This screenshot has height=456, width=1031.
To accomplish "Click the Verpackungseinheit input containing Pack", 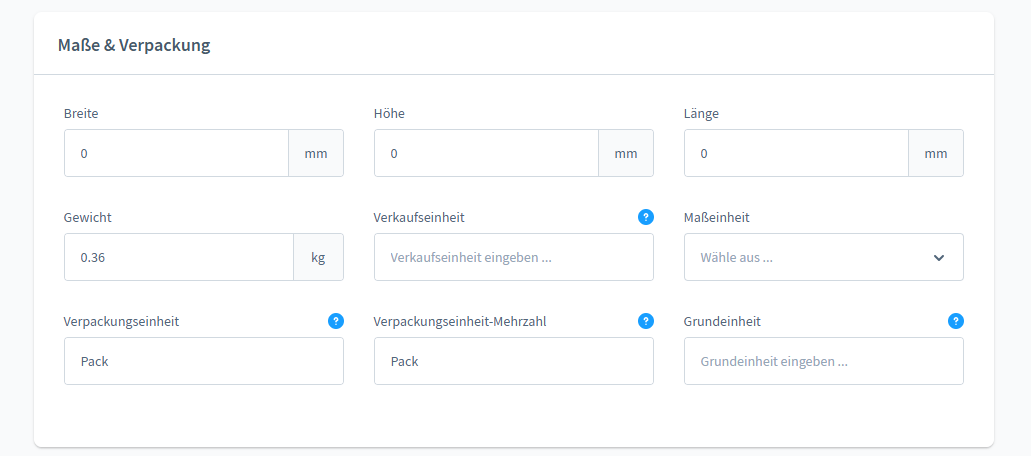I will (203, 361).
